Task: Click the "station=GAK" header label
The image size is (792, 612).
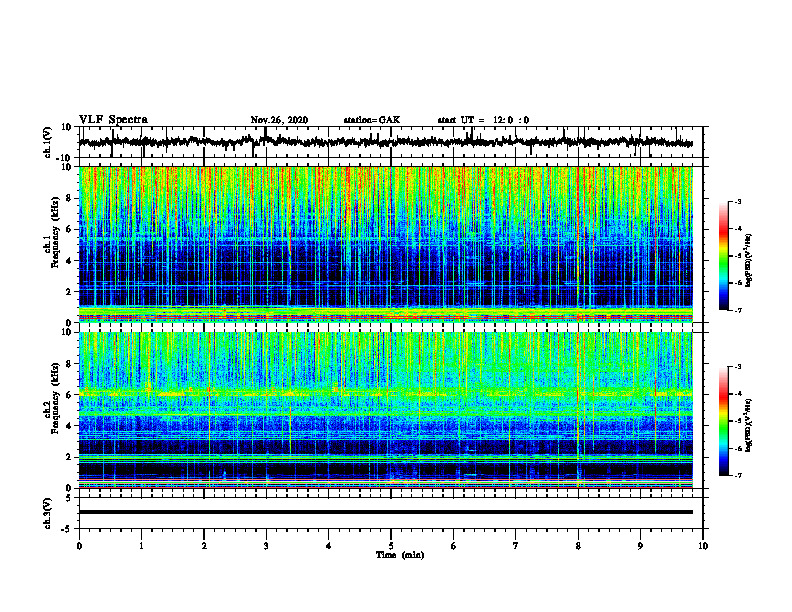Action: (372, 120)
